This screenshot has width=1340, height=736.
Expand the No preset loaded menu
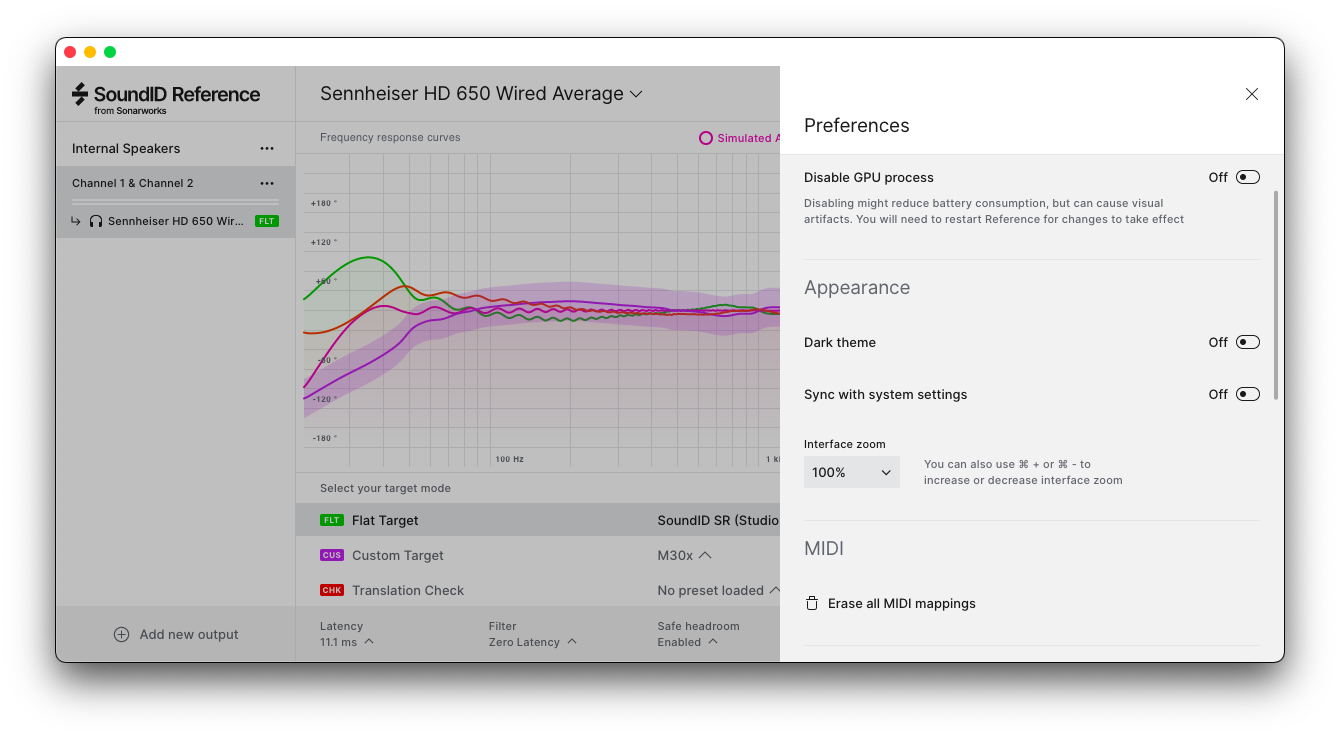[x=718, y=590]
